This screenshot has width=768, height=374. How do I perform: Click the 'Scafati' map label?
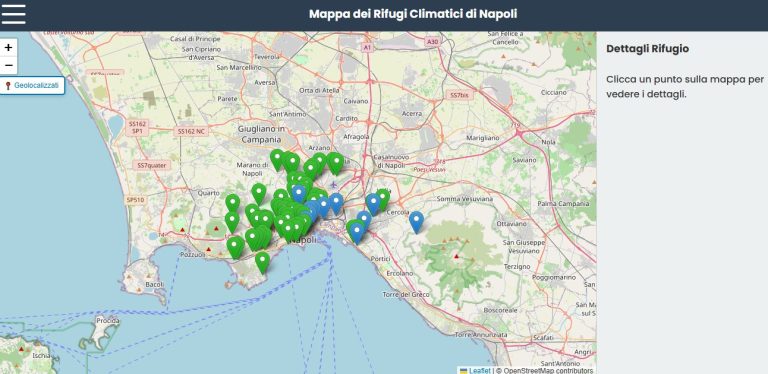[x=543, y=338]
